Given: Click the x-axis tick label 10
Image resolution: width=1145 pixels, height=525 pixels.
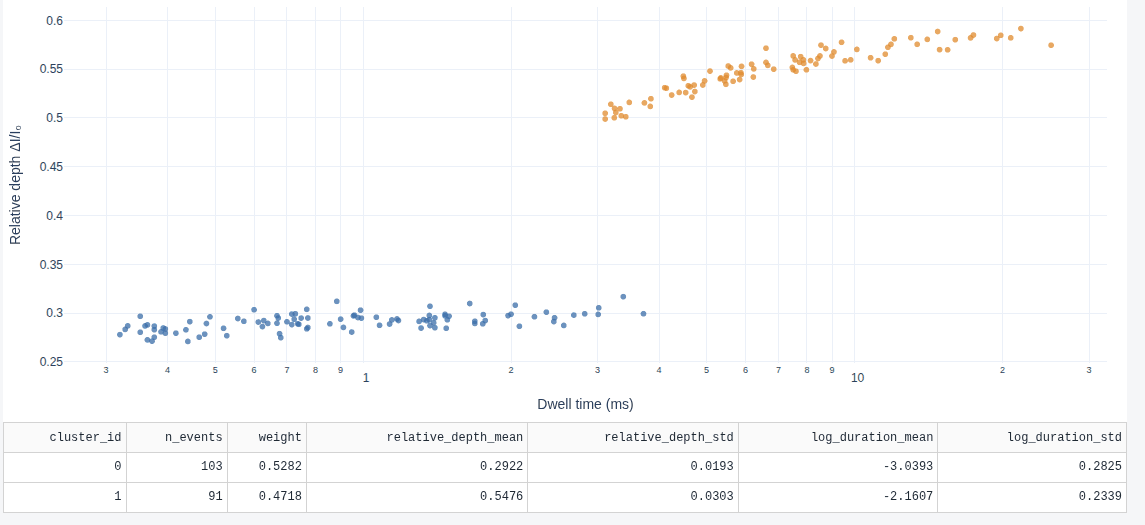Looking at the screenshot, I should (x=857, y=378).
